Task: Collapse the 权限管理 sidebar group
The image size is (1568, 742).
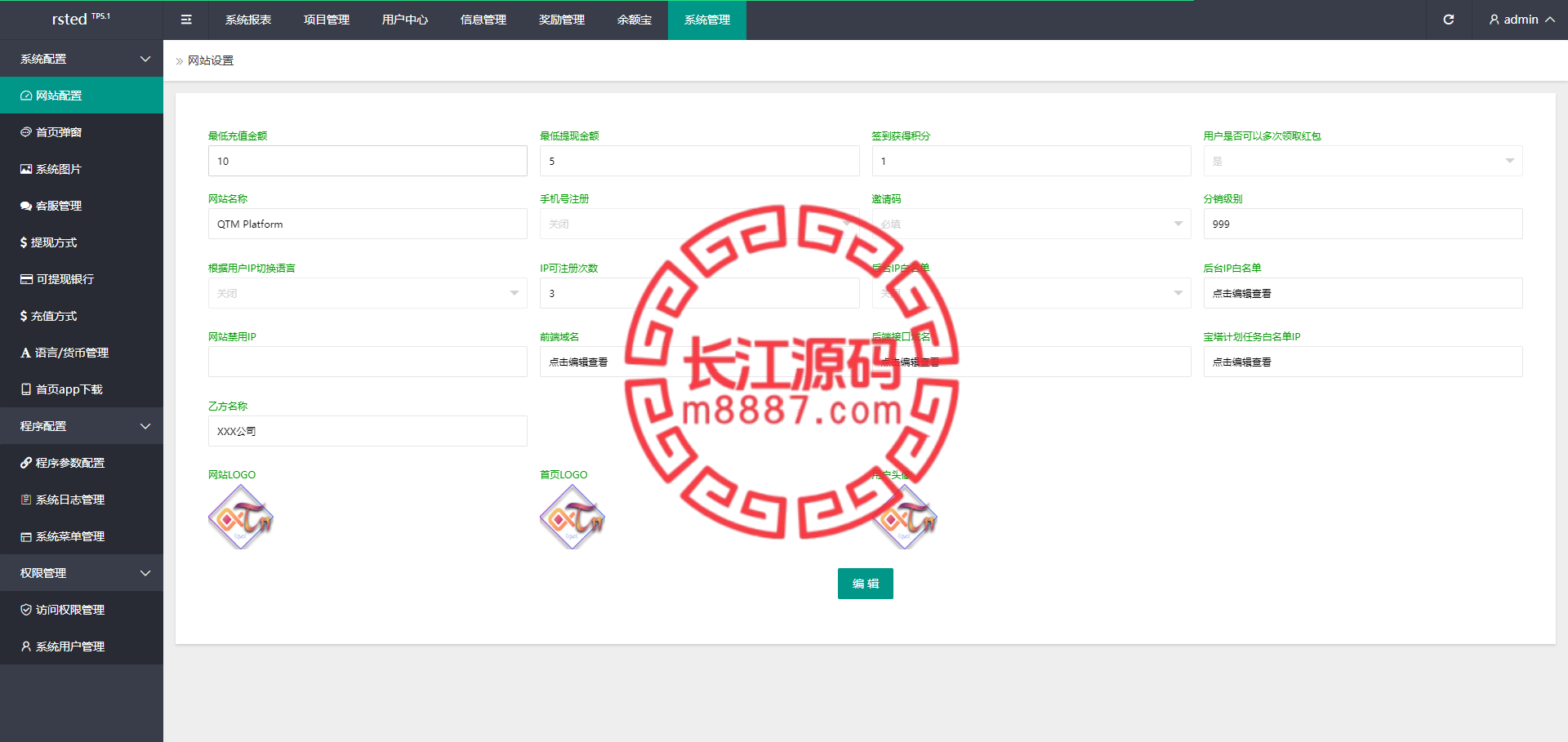Action: pos(82,573)
